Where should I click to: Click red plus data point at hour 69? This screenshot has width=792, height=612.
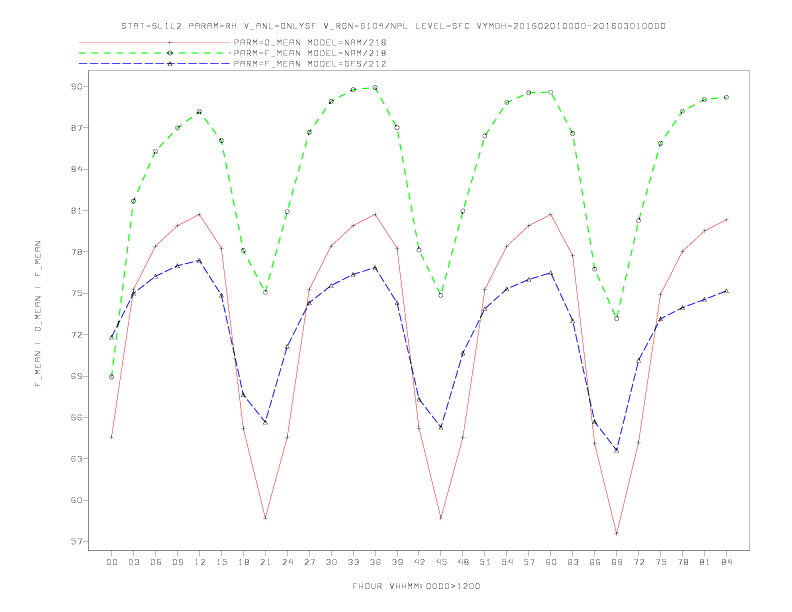[617, 533]
